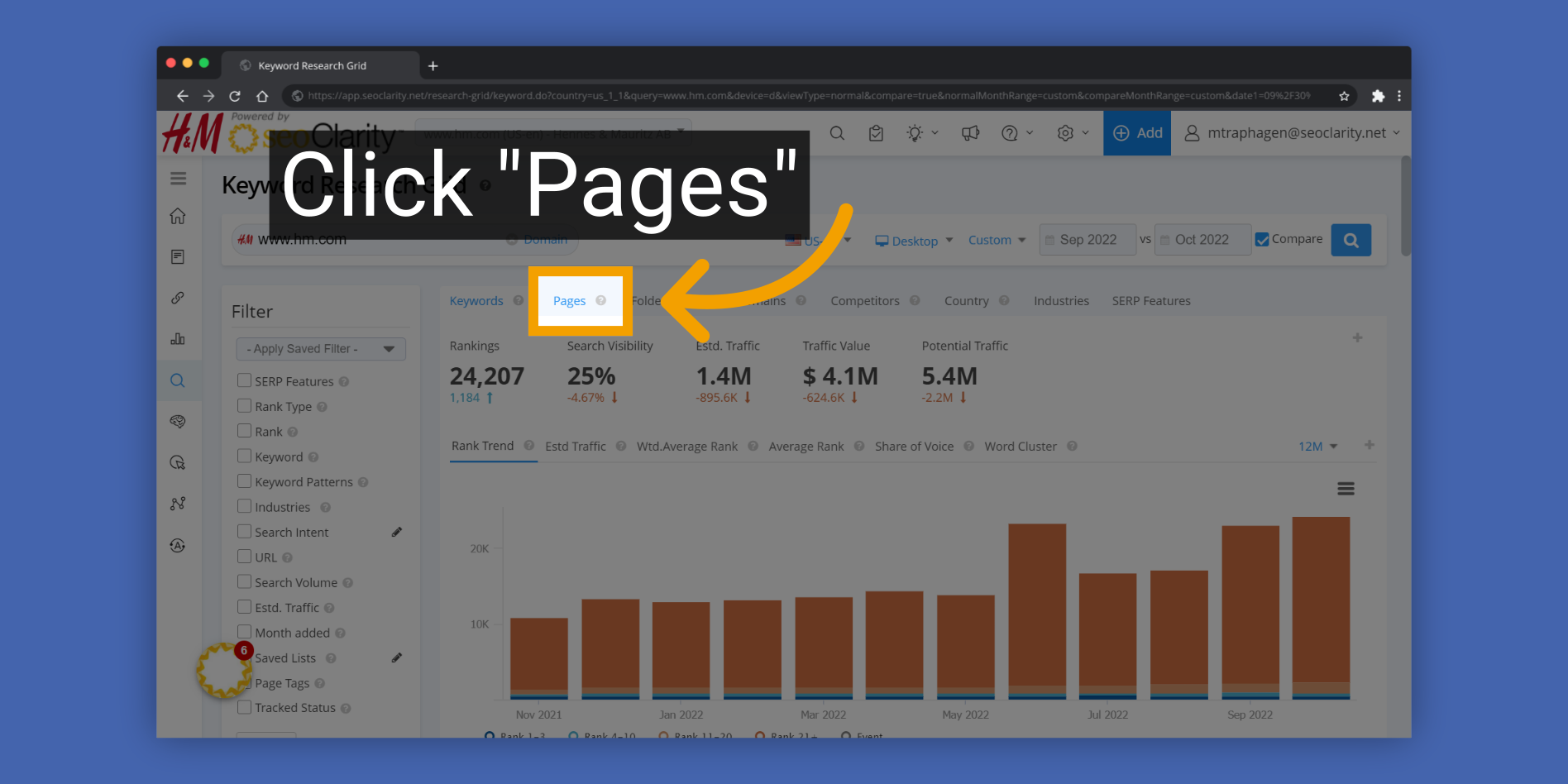
Task: Click the top bar search magnifier icon
Action: tap(837, 133)
